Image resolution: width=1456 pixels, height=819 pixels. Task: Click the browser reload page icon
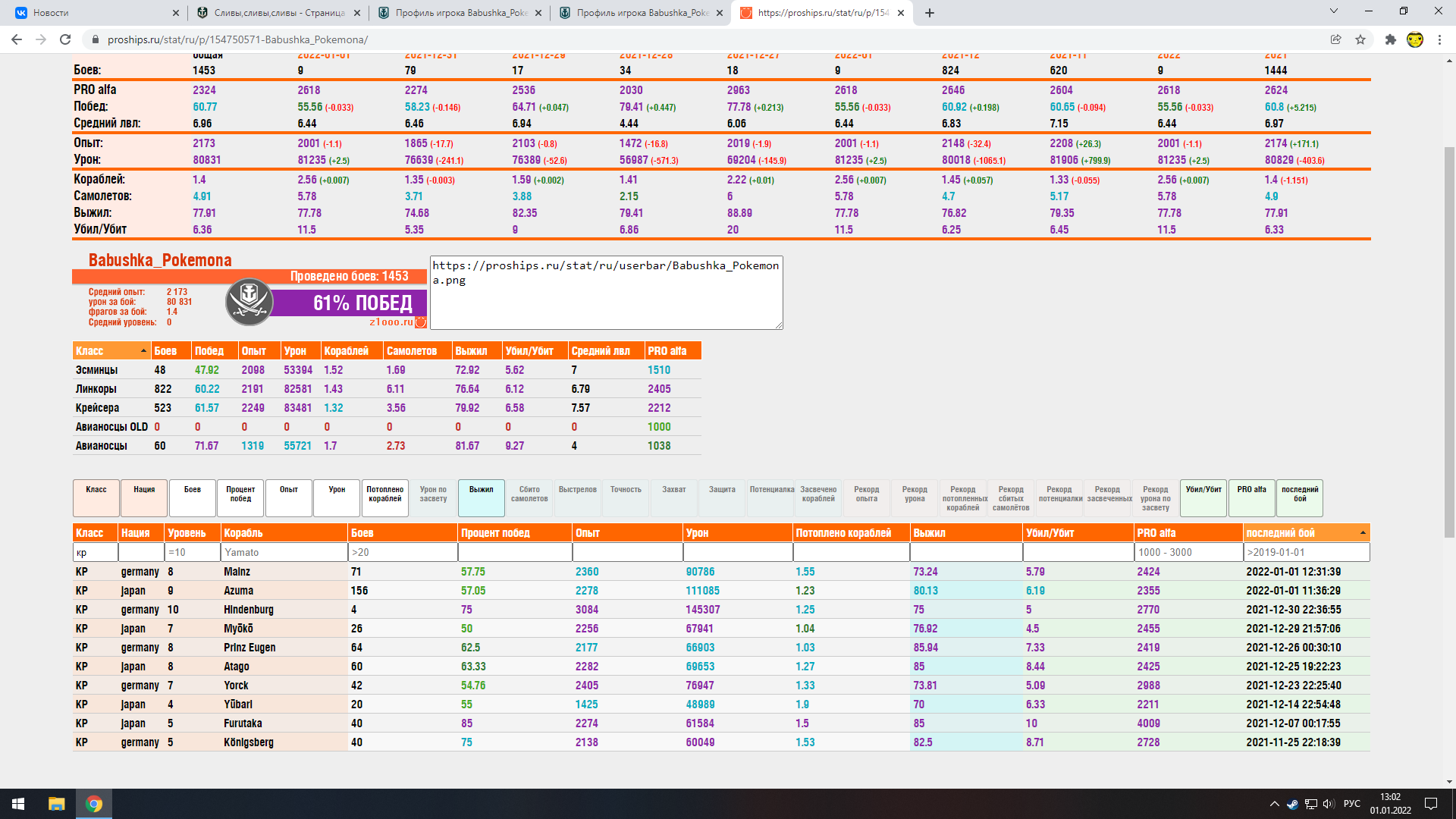click(65, 39)
